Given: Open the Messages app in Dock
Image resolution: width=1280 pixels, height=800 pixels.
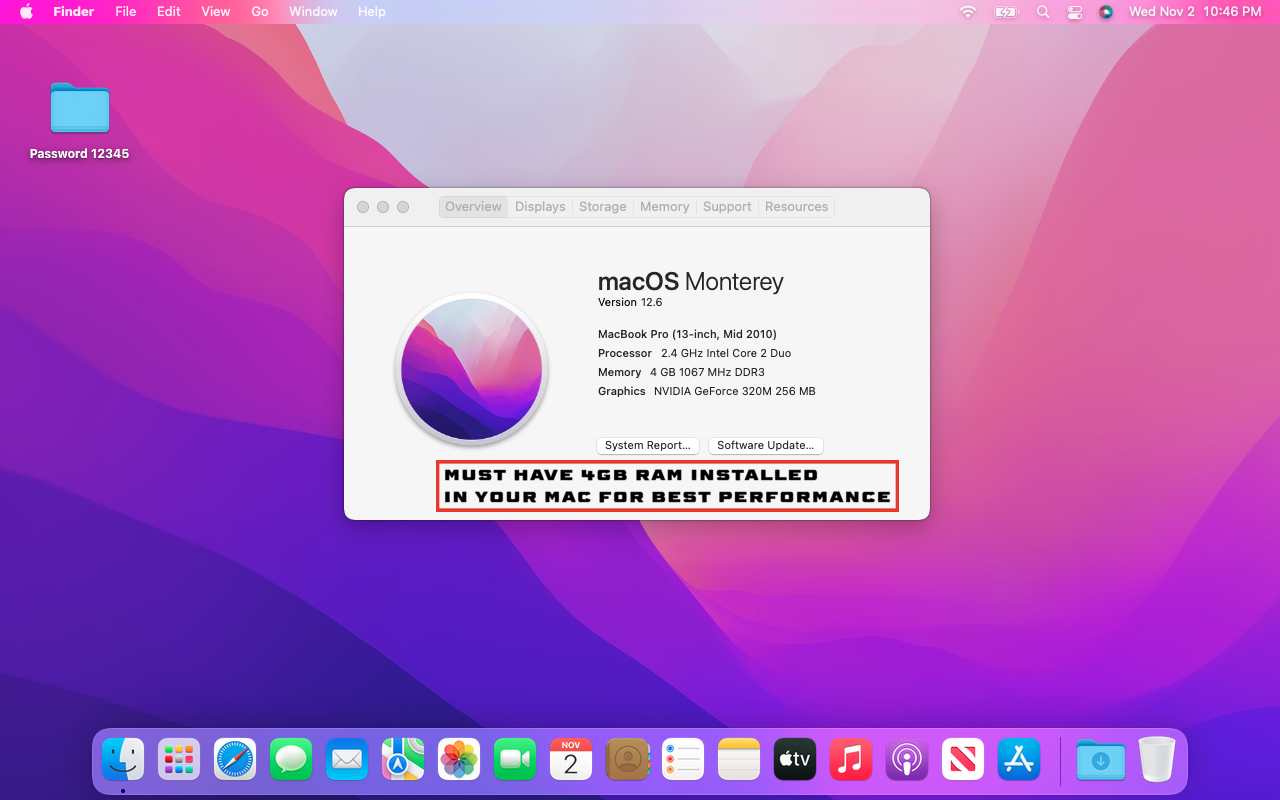Looking at the screenshot, I should tap(291, 760).
